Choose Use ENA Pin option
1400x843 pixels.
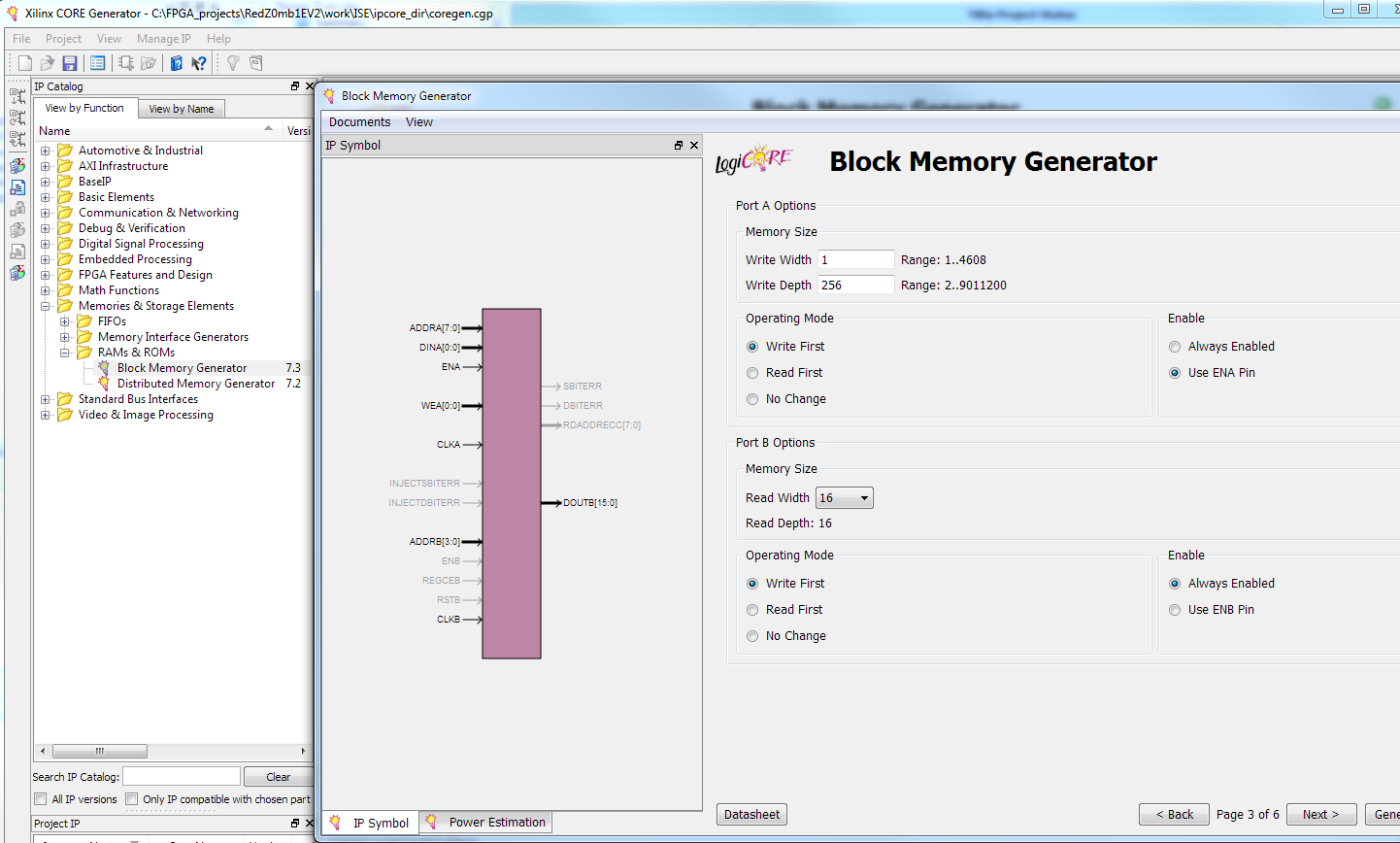(x=1175, y=373)
